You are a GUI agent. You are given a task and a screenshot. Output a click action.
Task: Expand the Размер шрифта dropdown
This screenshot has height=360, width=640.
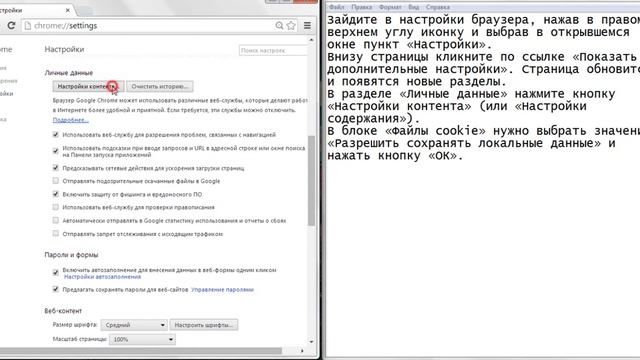point(134,325)
